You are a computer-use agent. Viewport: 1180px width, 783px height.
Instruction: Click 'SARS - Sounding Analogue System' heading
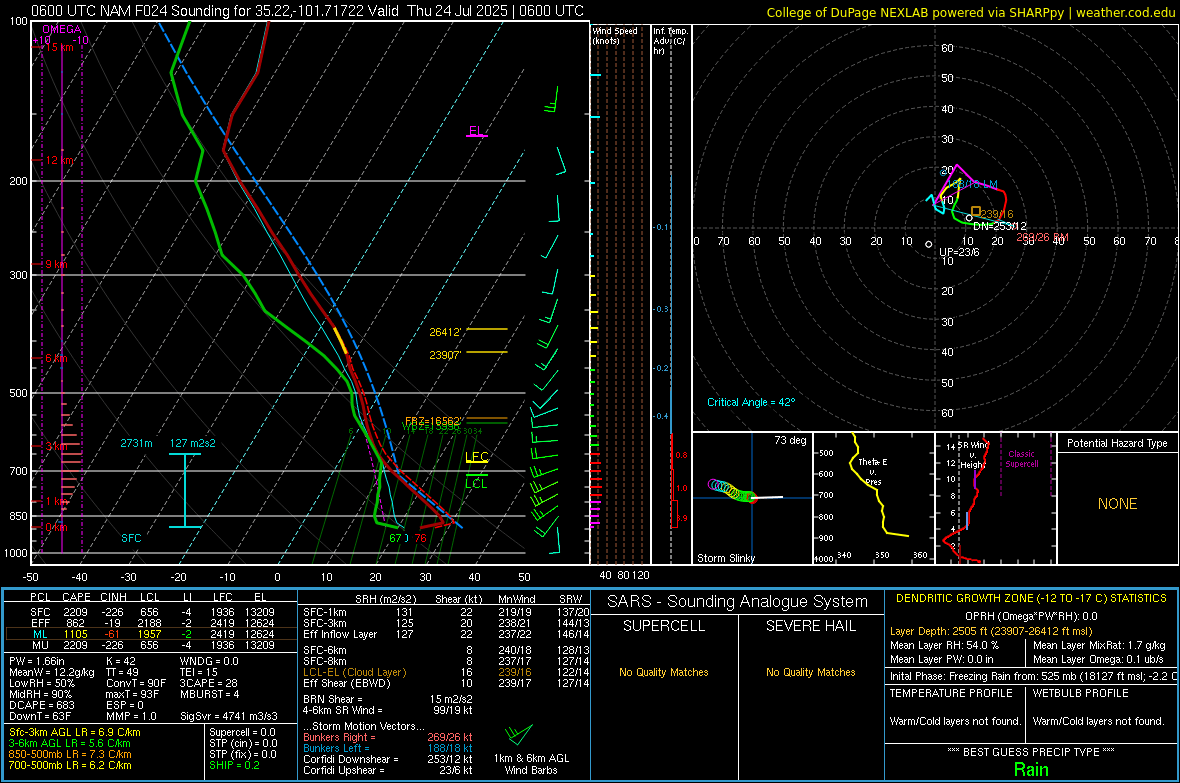tap(737, 601)
